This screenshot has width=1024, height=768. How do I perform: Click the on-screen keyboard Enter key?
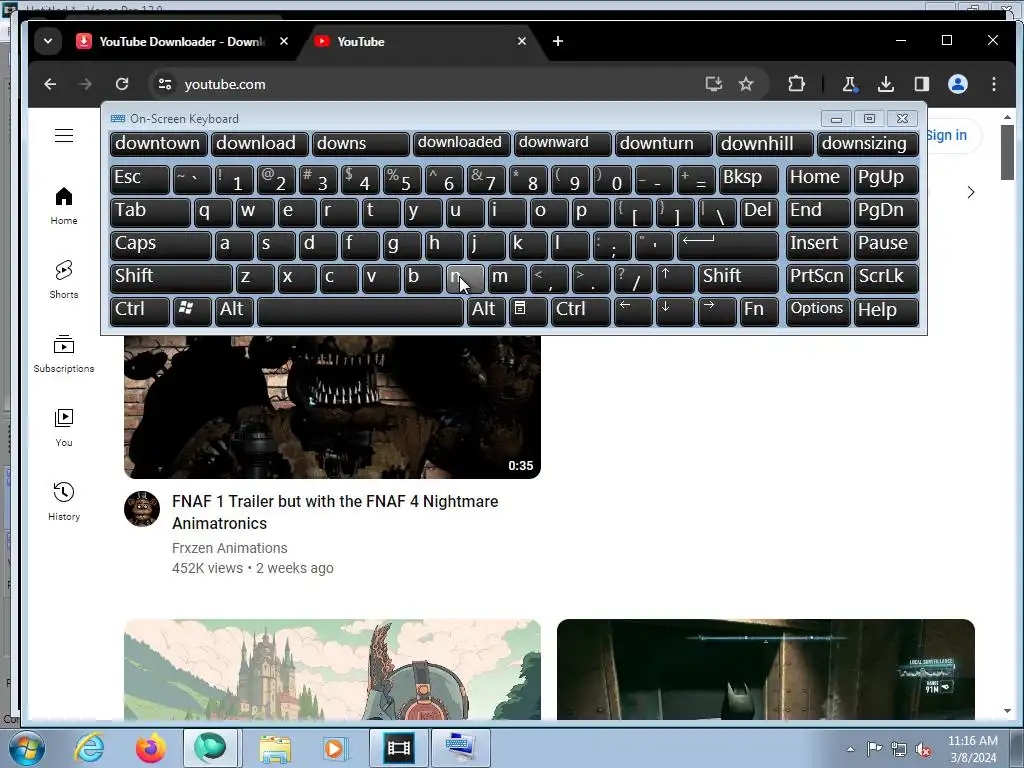click(x=728, y=245)
